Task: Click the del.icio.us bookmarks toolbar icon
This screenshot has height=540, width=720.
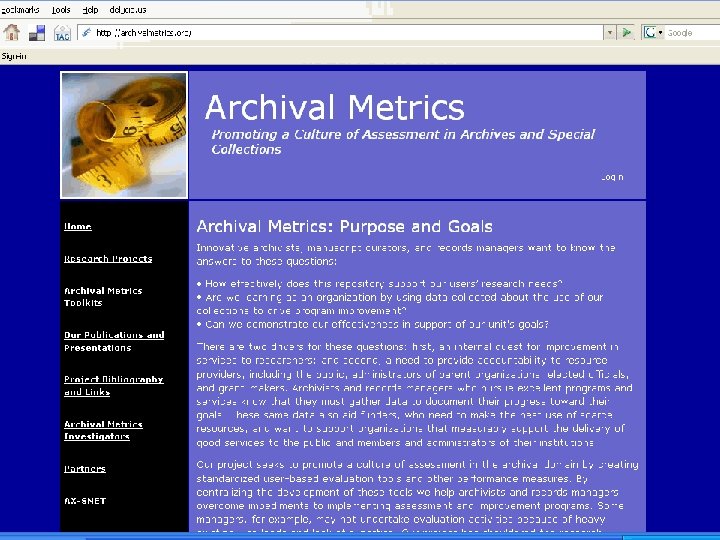Action: click(37, 33)
